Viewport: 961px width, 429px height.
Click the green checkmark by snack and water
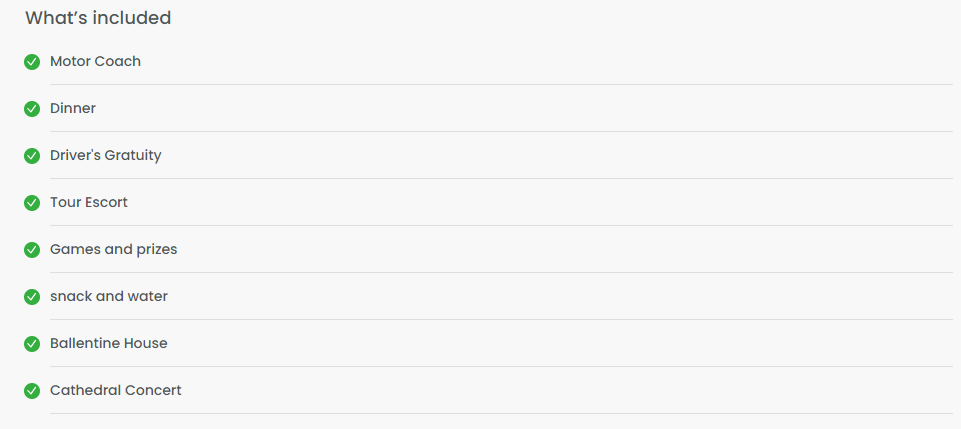click(x=32, y=297)
